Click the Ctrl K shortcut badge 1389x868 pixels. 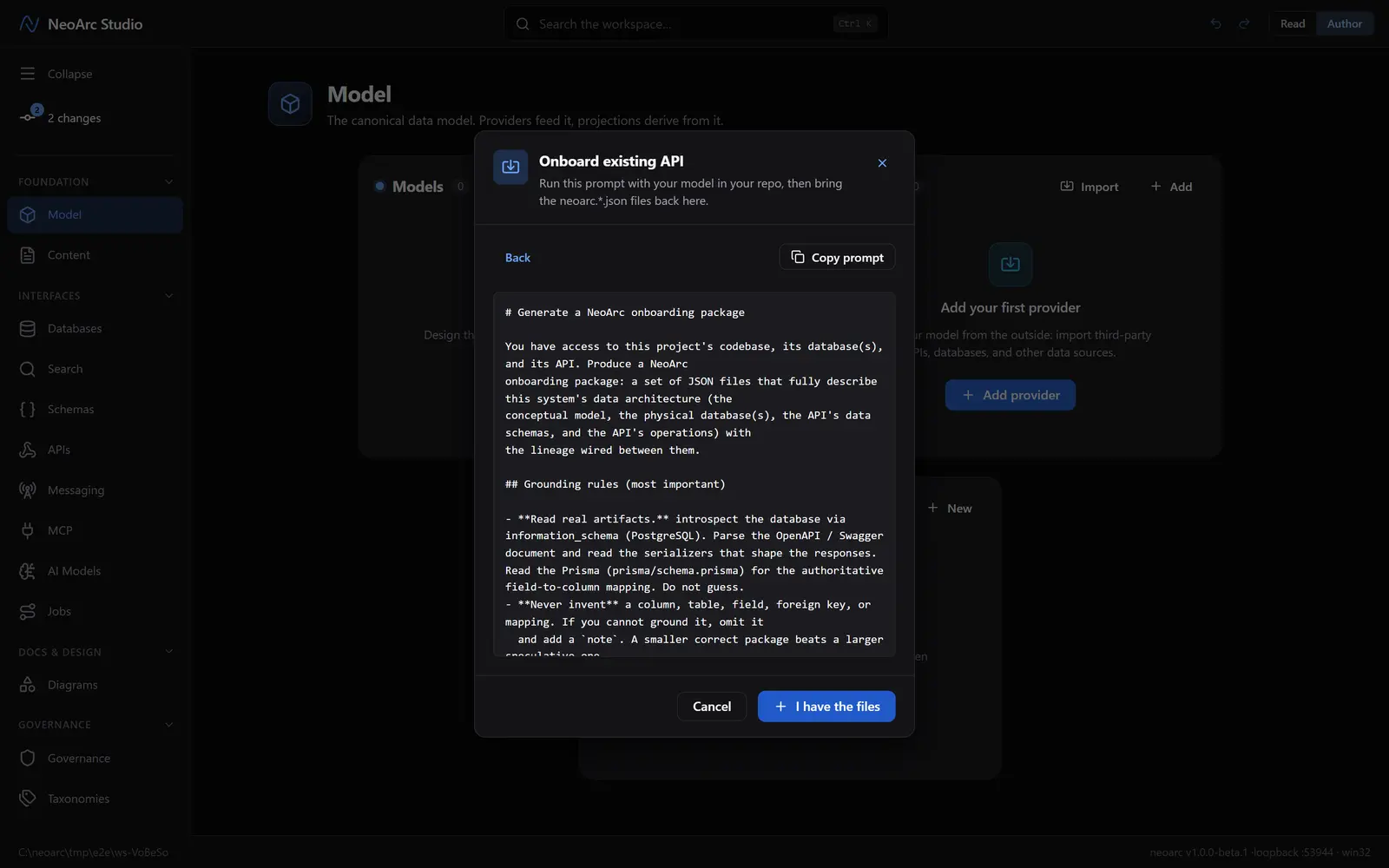[x=855, y=24]
